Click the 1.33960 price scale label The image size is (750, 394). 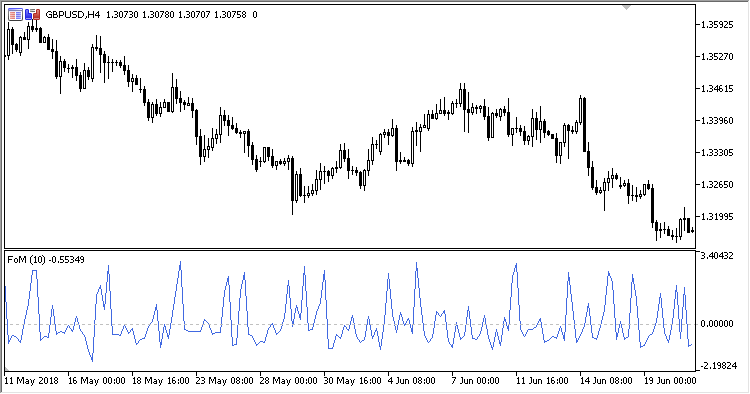[717, 120]
